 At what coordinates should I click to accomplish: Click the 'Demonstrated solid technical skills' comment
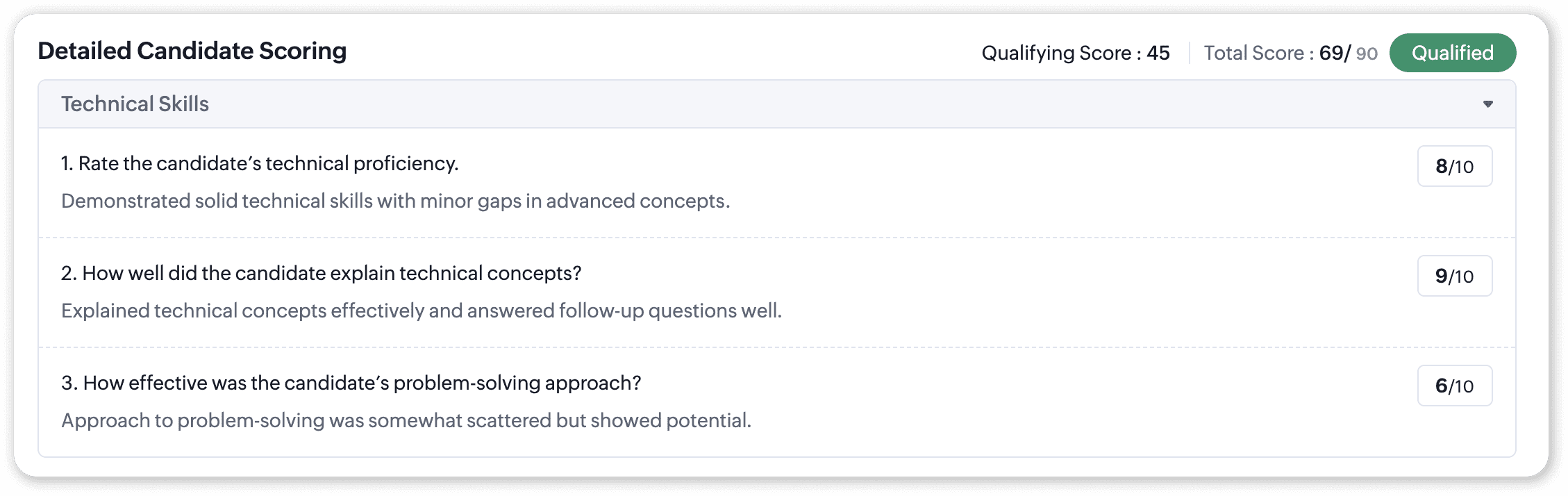(x=395, y=201)
